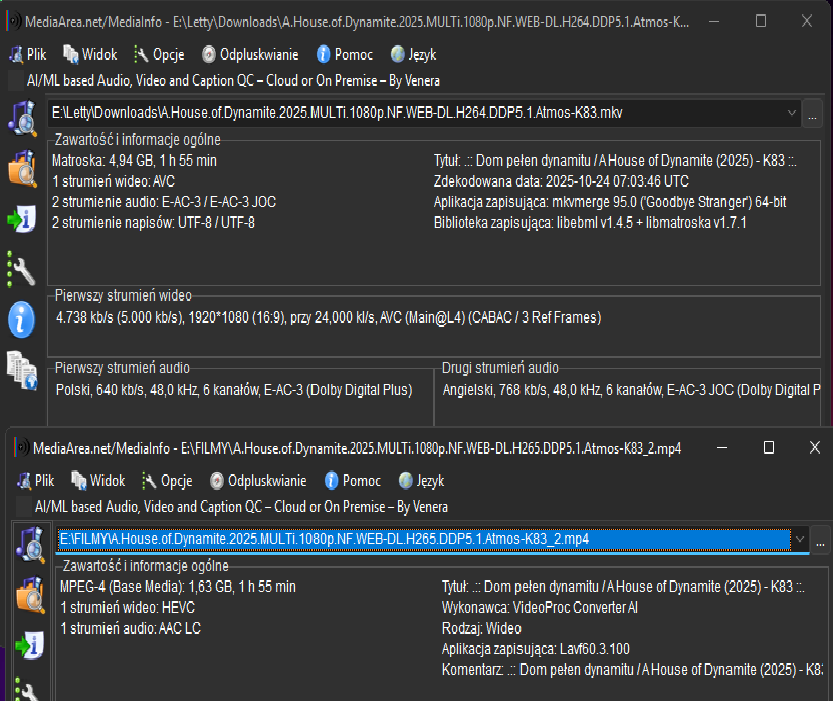Click the green export icon in the lower window

(x=29, y=645)
